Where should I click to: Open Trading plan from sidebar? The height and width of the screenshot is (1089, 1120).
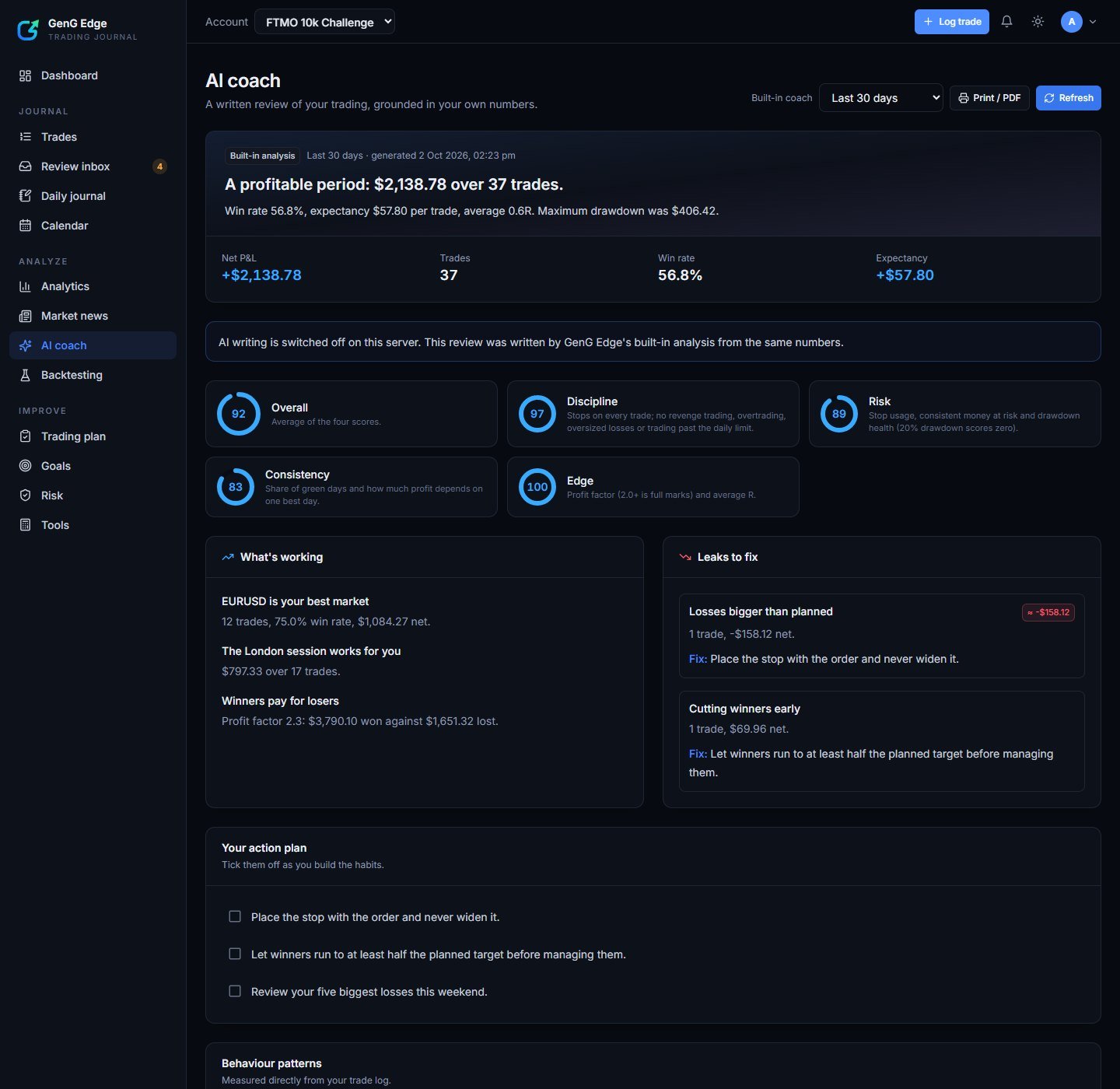click(93, 436)
